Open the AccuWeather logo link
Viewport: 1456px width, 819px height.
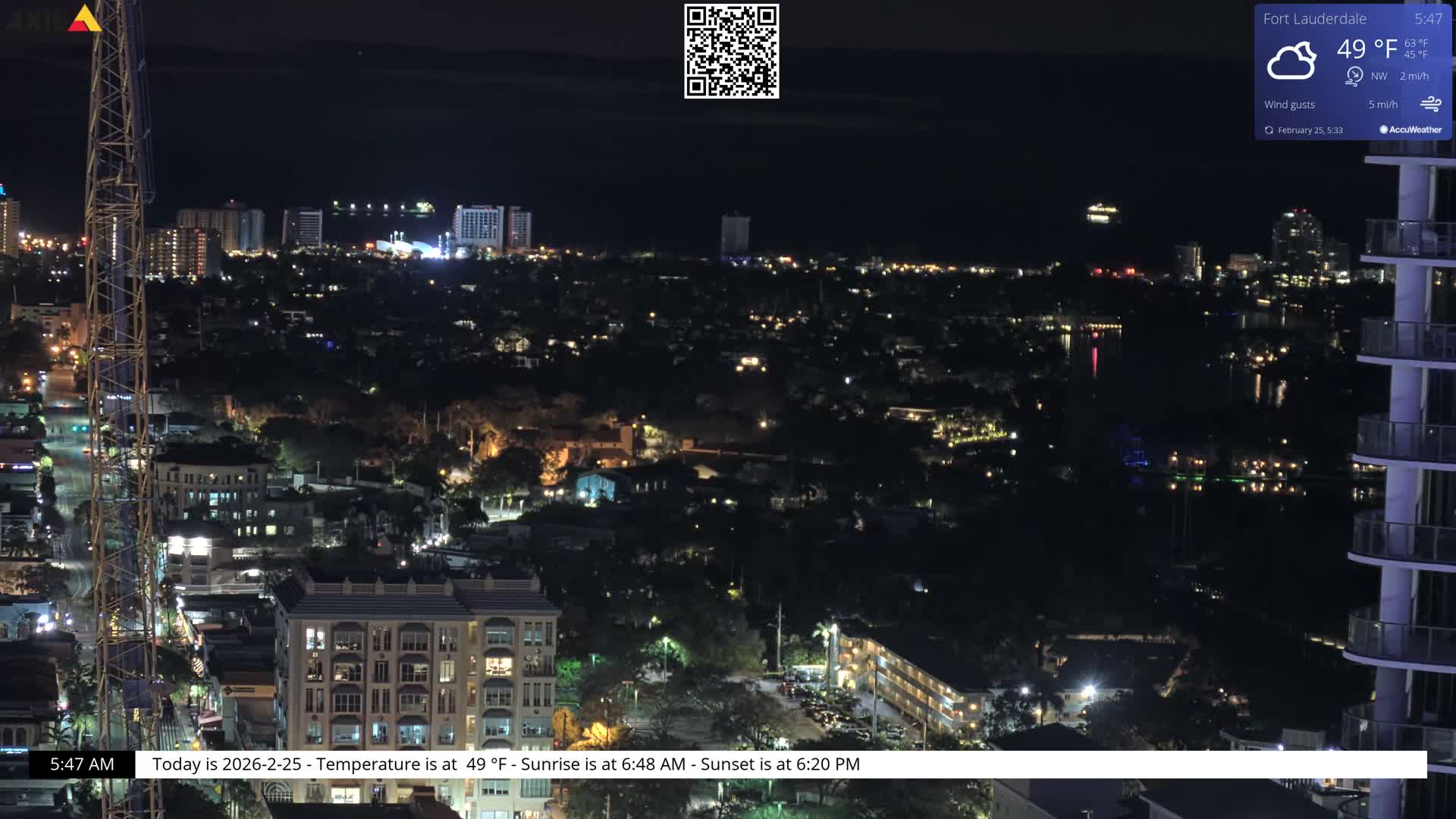tap(1410, 130)
